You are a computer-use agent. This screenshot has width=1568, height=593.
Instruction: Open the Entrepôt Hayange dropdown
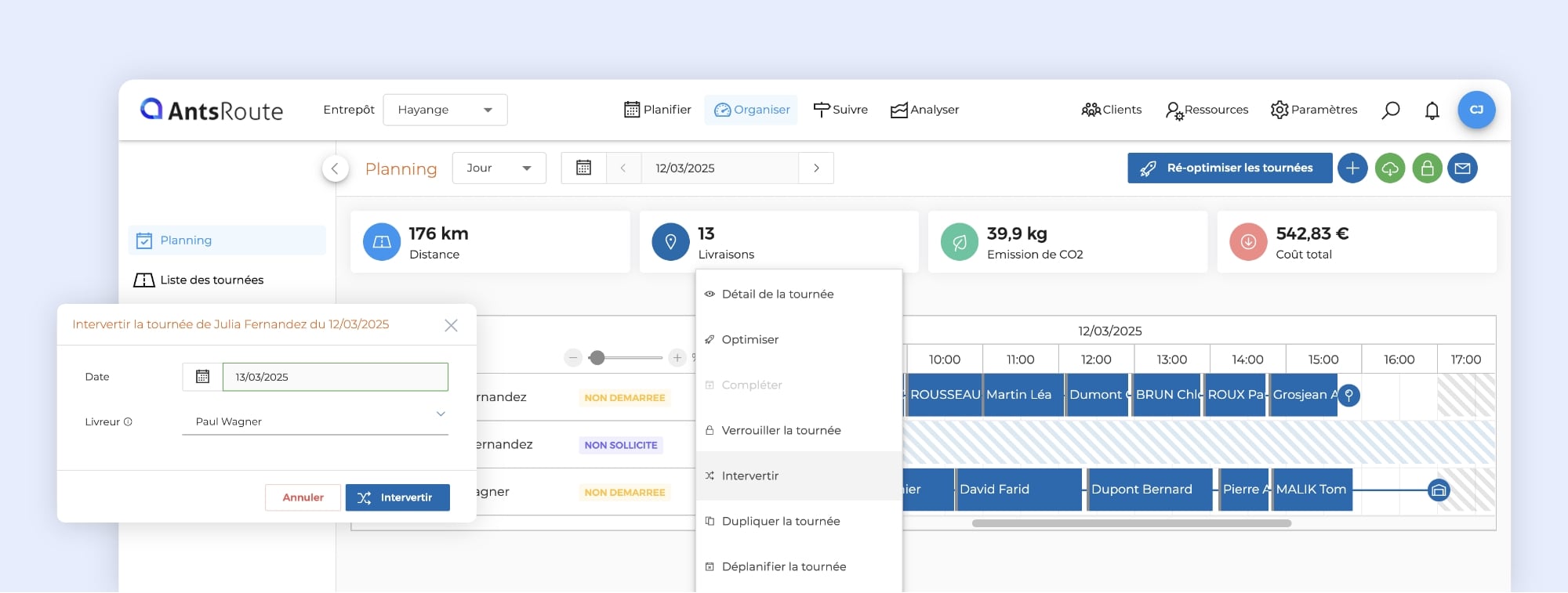pyautogui.click(x=445, y=110)
